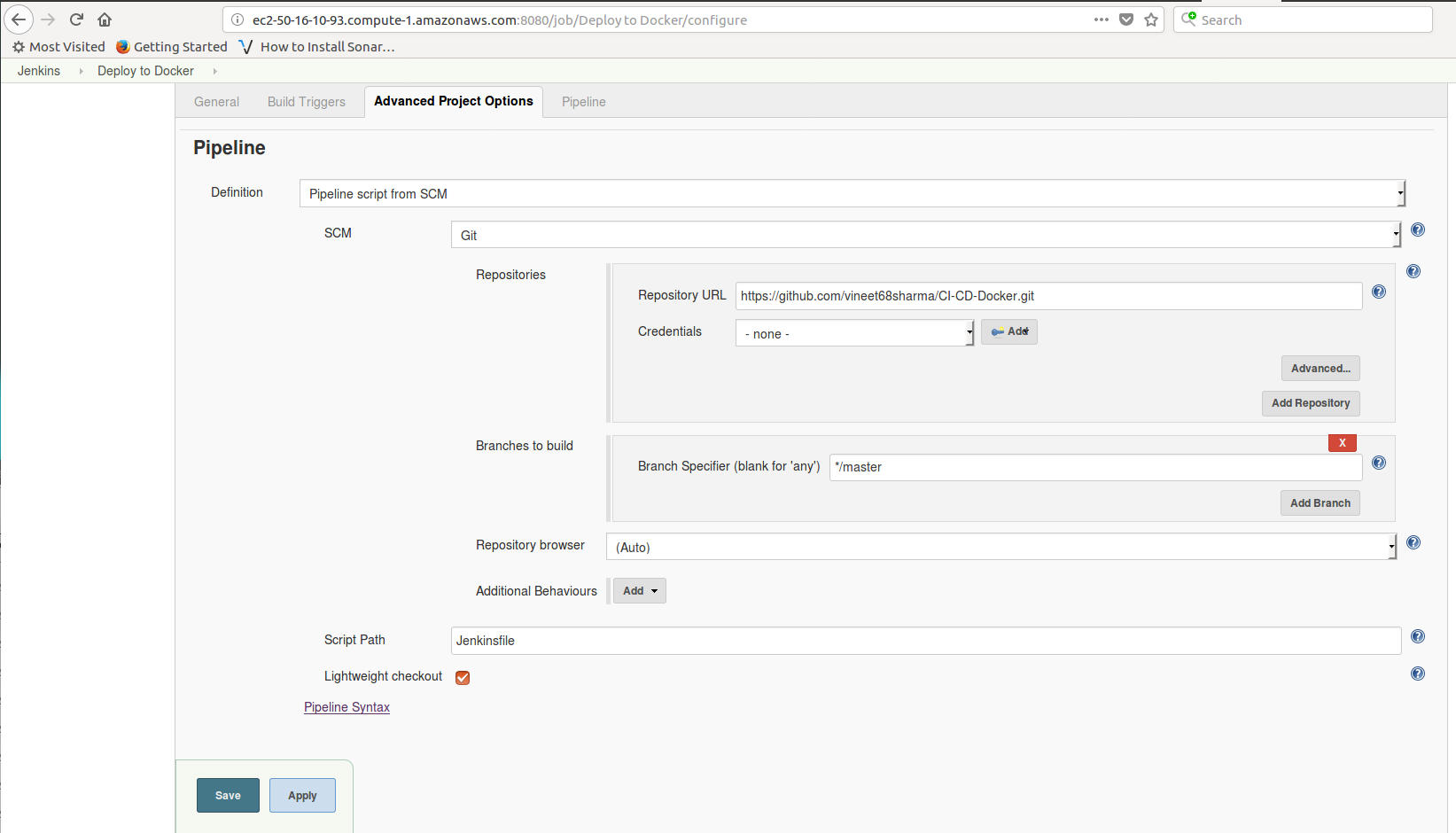Open help for the Repositories section
This screenshot has height=833, width=1456.
(1413, 271)
